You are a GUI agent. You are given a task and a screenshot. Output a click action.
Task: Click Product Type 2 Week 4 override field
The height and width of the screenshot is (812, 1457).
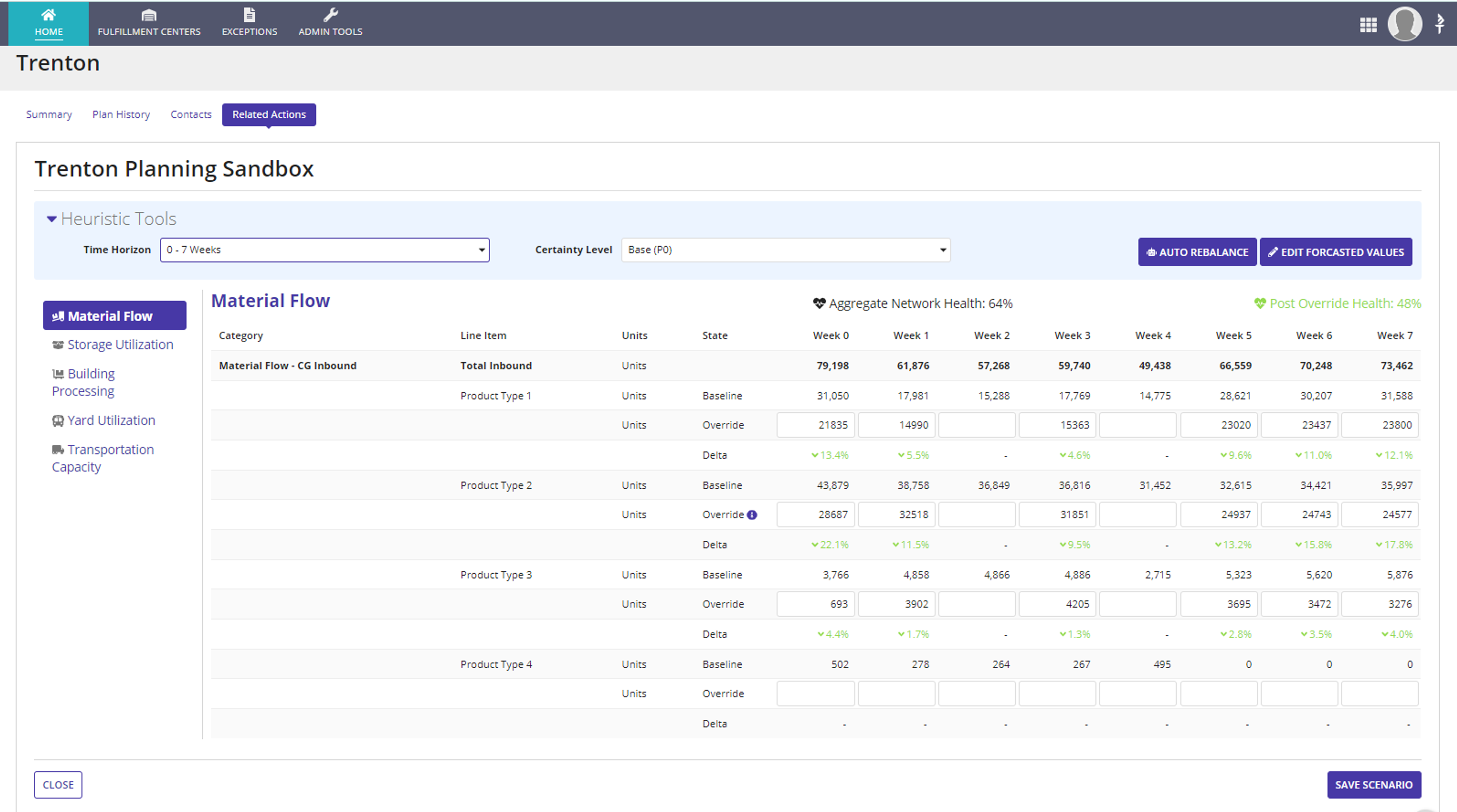(x=1138, y=515)
